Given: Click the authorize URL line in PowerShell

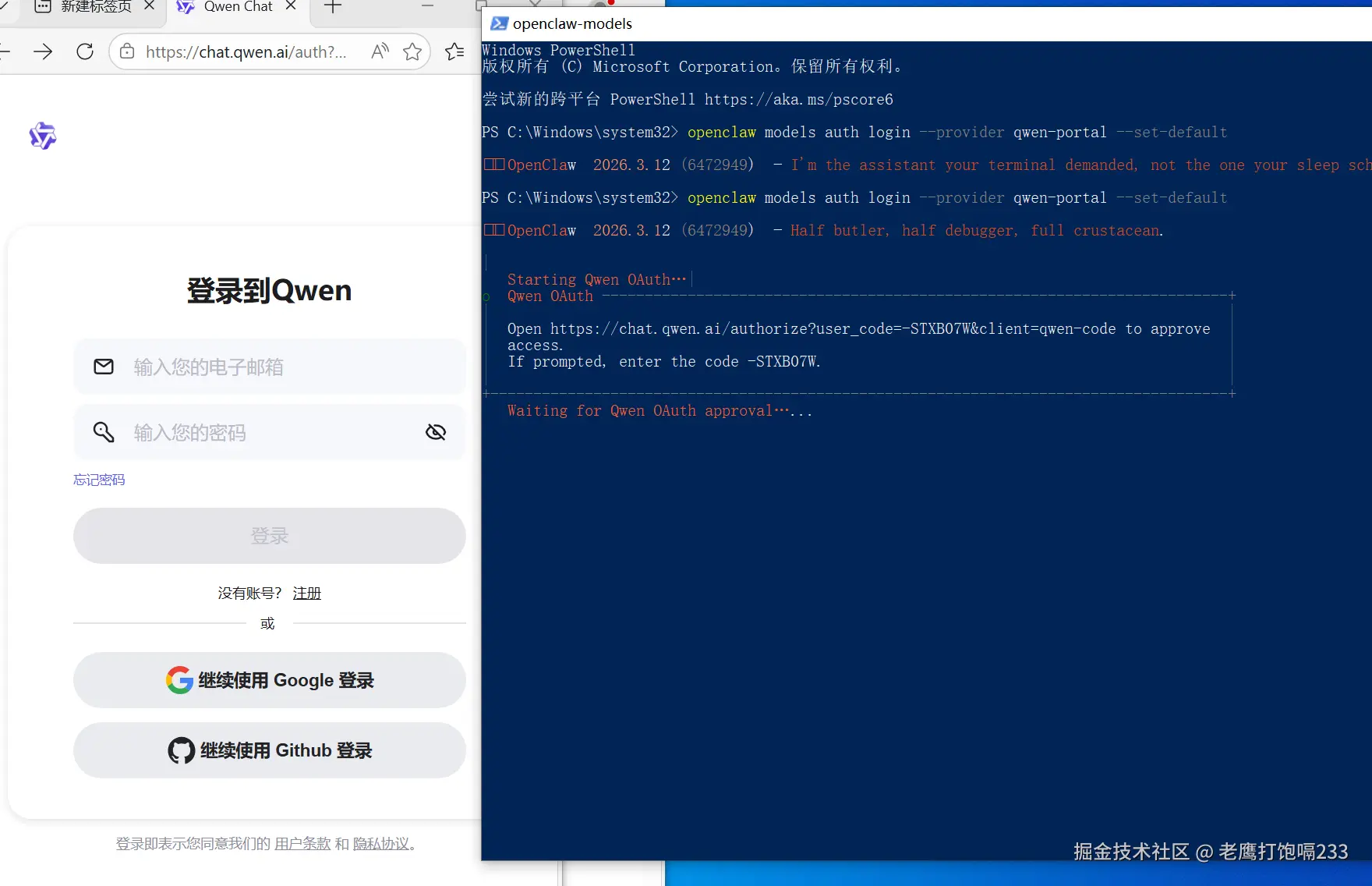Looking at the screenshot, I should pos(858,329).
